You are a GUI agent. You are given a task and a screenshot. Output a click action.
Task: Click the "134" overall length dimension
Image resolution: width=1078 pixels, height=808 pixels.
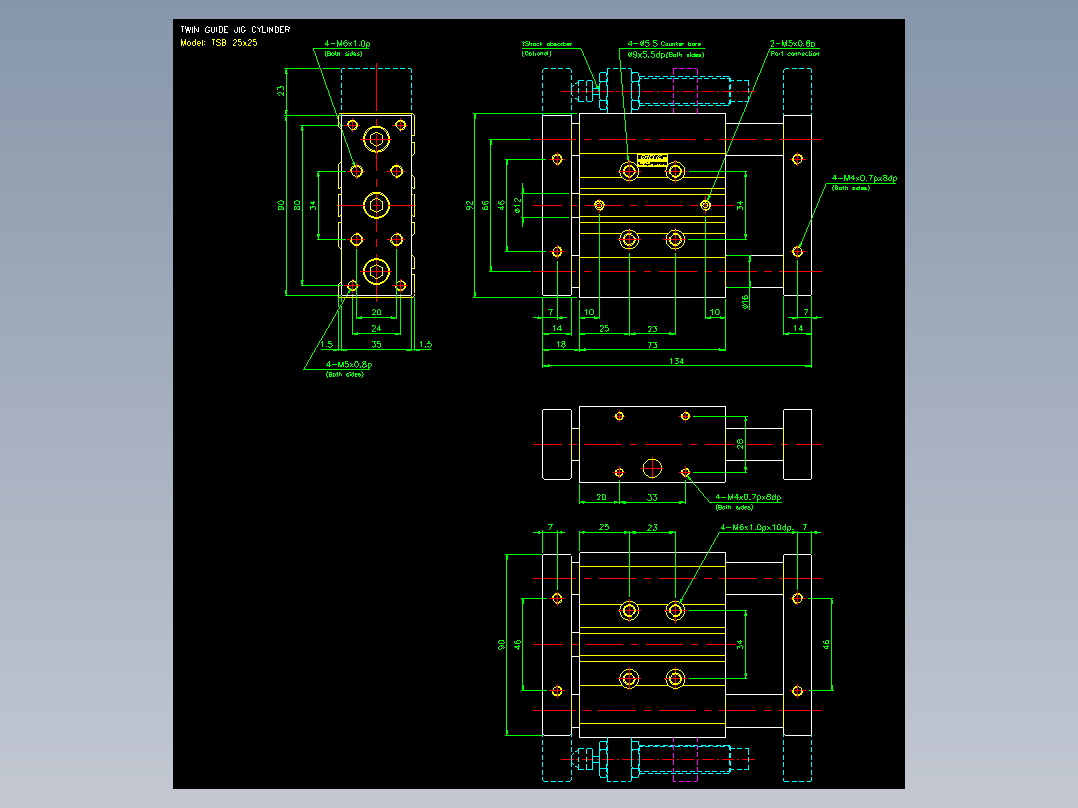[676, 361]
